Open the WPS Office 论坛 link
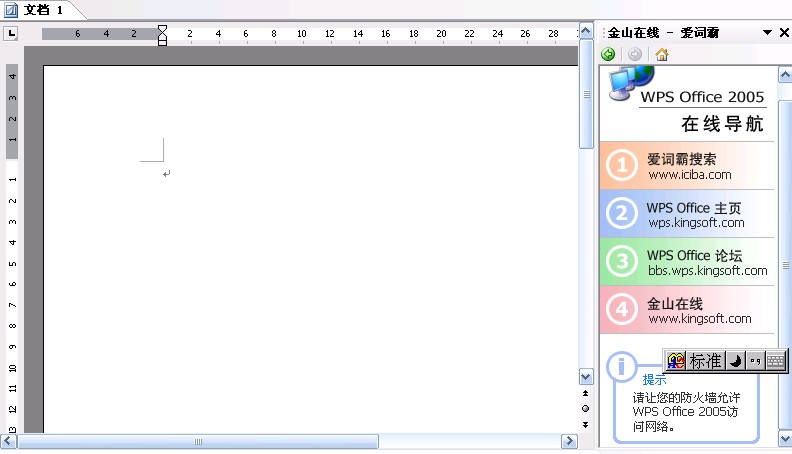 687,262
